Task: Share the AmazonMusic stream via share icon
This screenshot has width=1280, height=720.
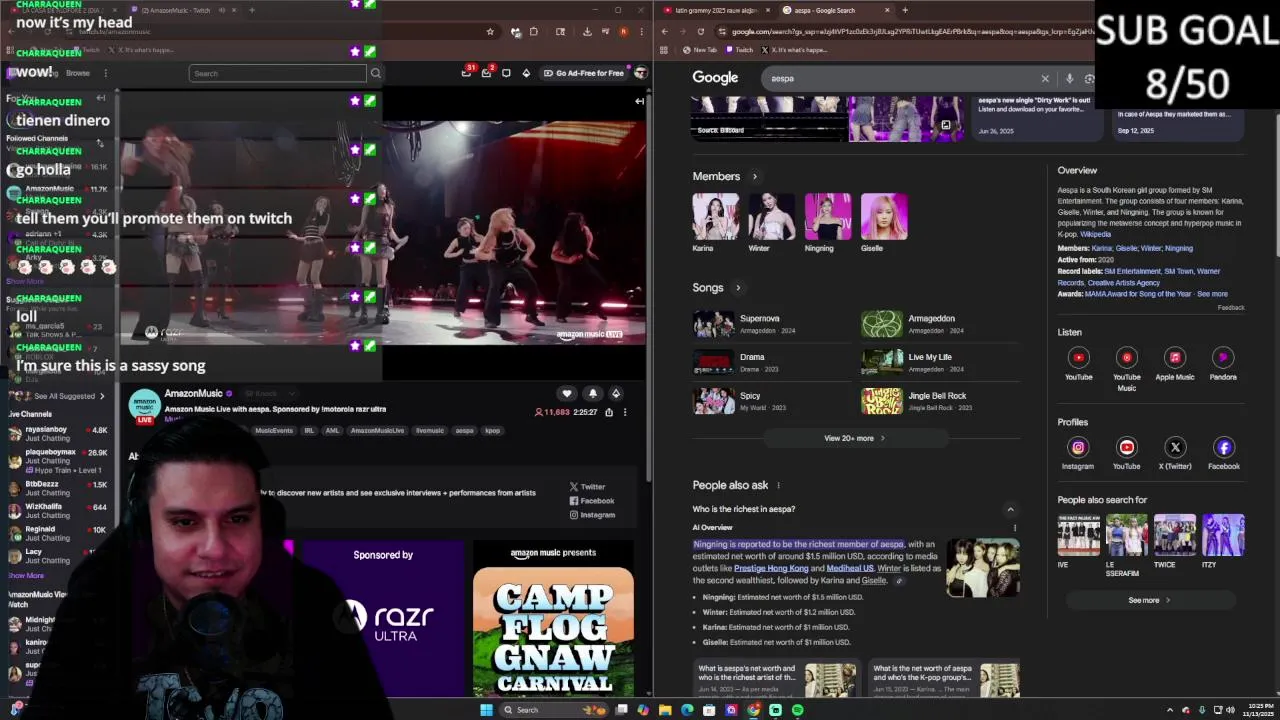Action: 609,412
